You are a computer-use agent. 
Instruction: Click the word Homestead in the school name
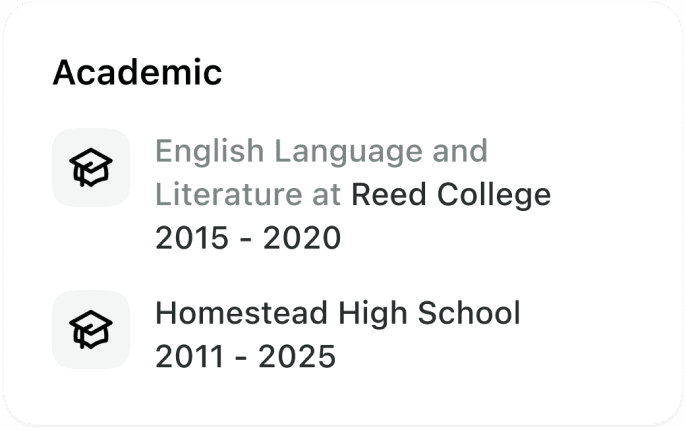pyautogui.click(x=242, y=313)
